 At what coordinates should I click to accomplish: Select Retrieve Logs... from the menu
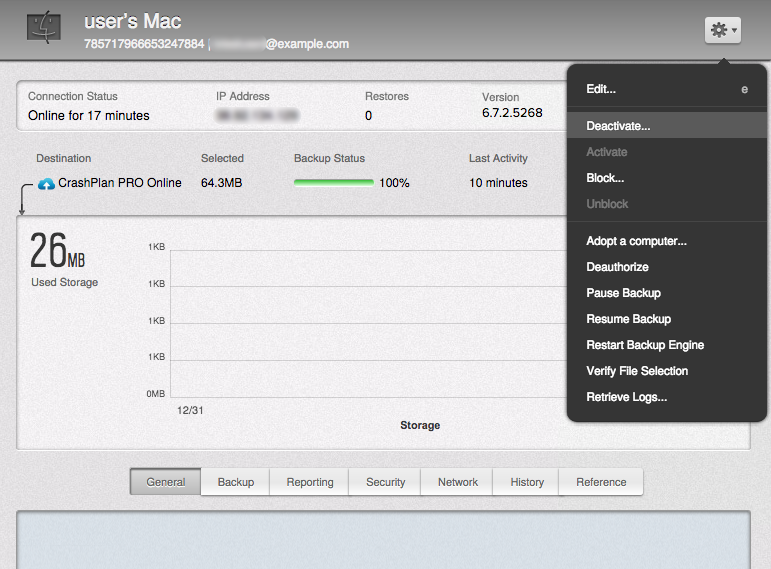[x=667, y=397]
